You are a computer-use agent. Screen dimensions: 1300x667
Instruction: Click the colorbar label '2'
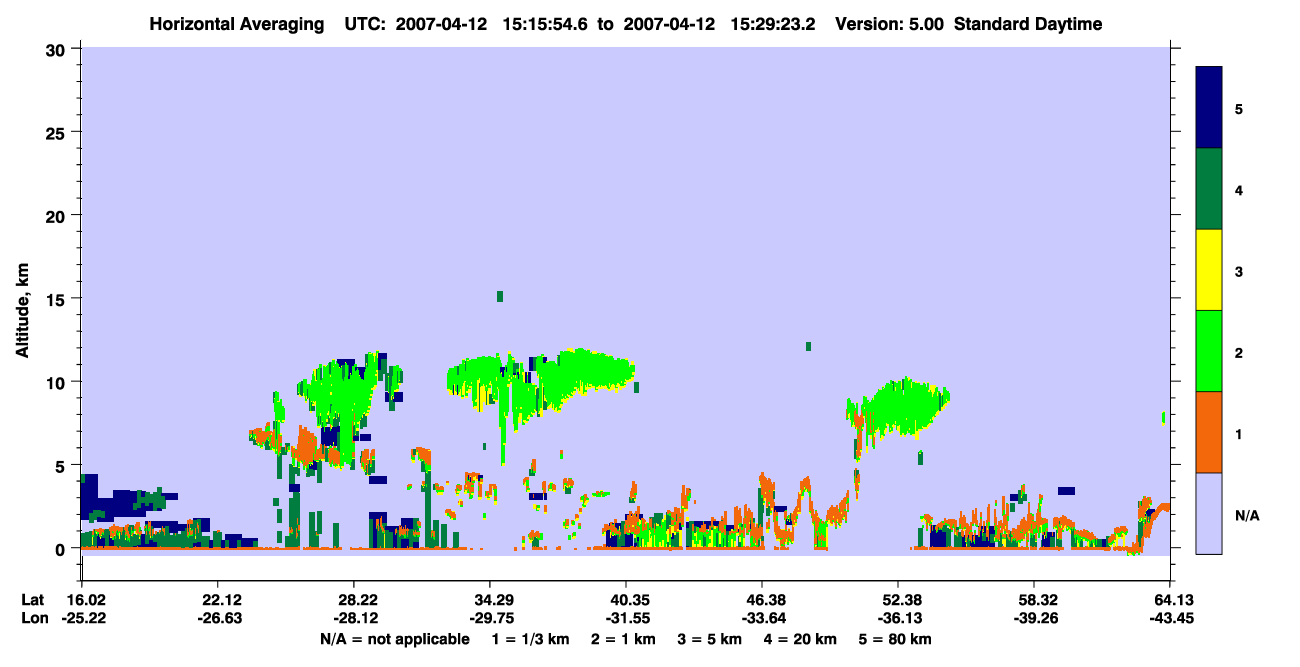click(1240, 353)
